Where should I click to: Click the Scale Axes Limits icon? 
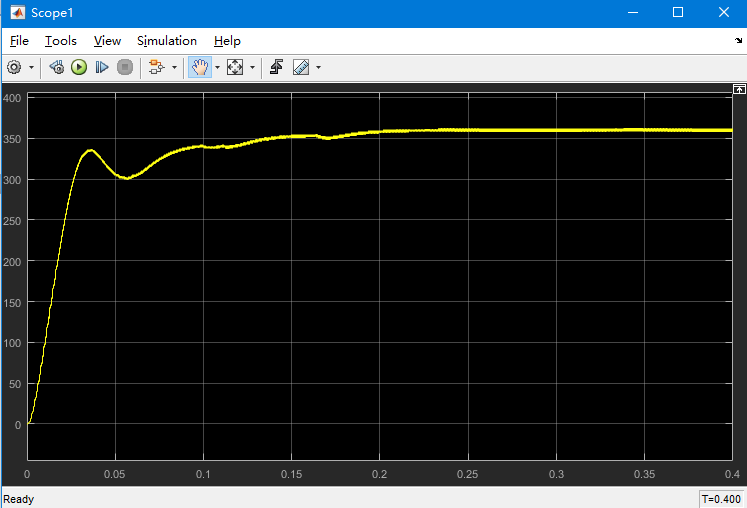pyautogui.click(x=235, y=67)
